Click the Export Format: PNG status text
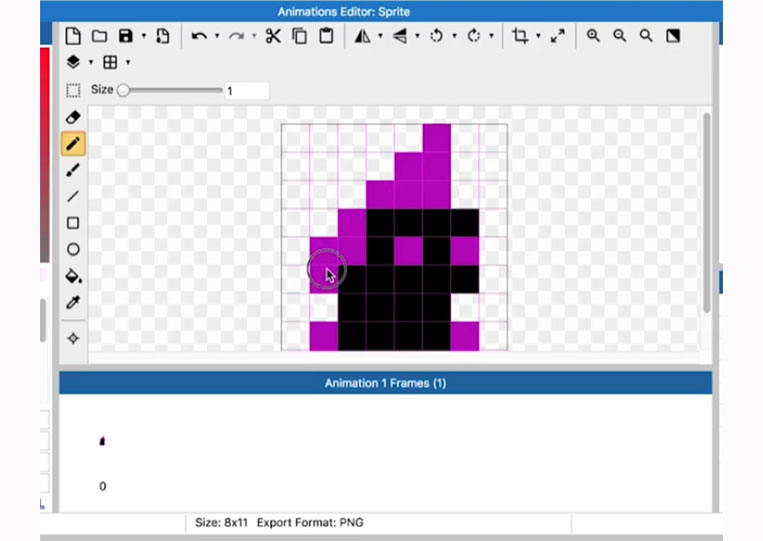The height and width of the screenshot is (541, 763). (x=310, y=523)
